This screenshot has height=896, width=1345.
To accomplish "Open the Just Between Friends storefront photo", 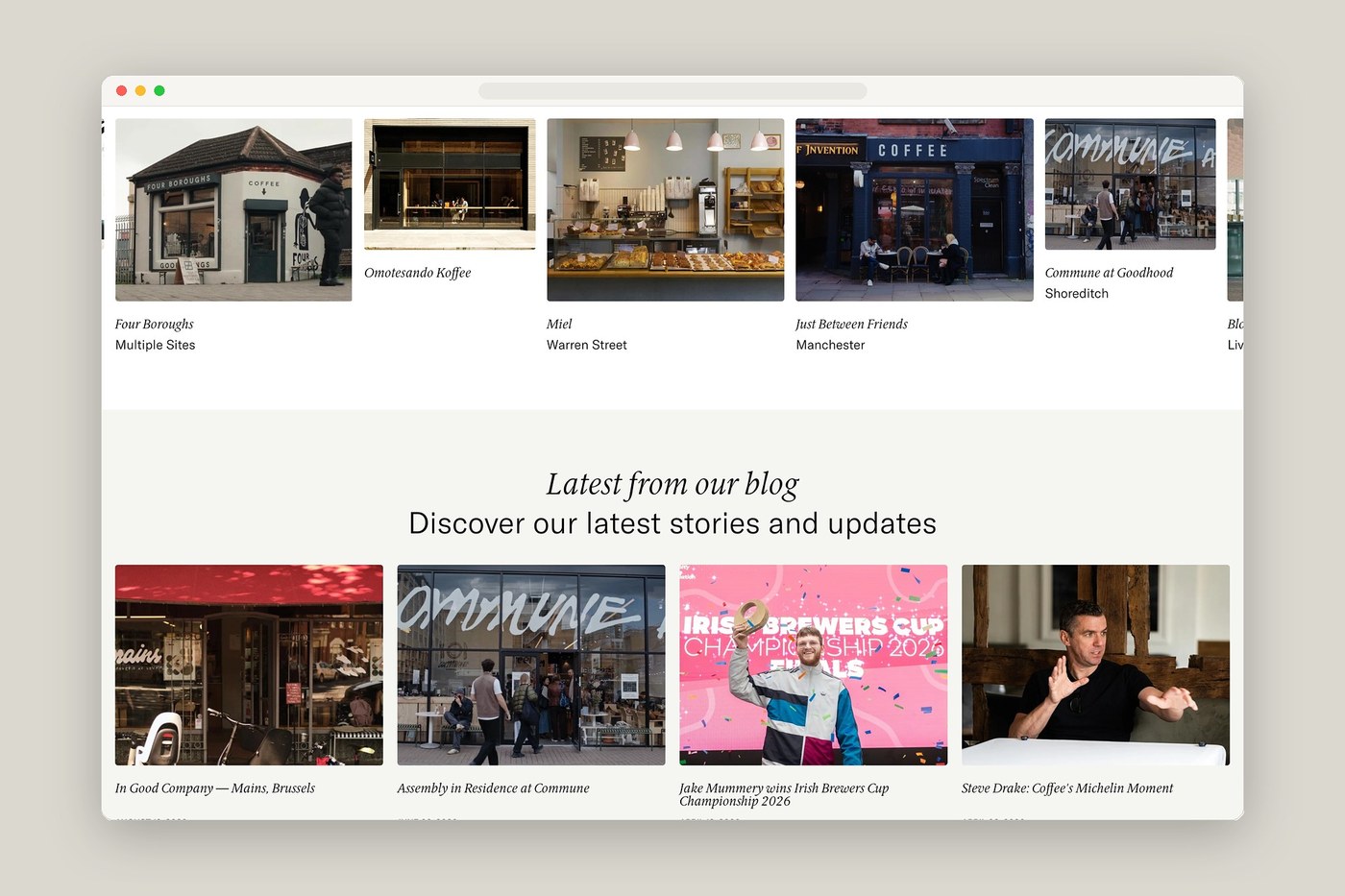I will [x=914, y=209].
